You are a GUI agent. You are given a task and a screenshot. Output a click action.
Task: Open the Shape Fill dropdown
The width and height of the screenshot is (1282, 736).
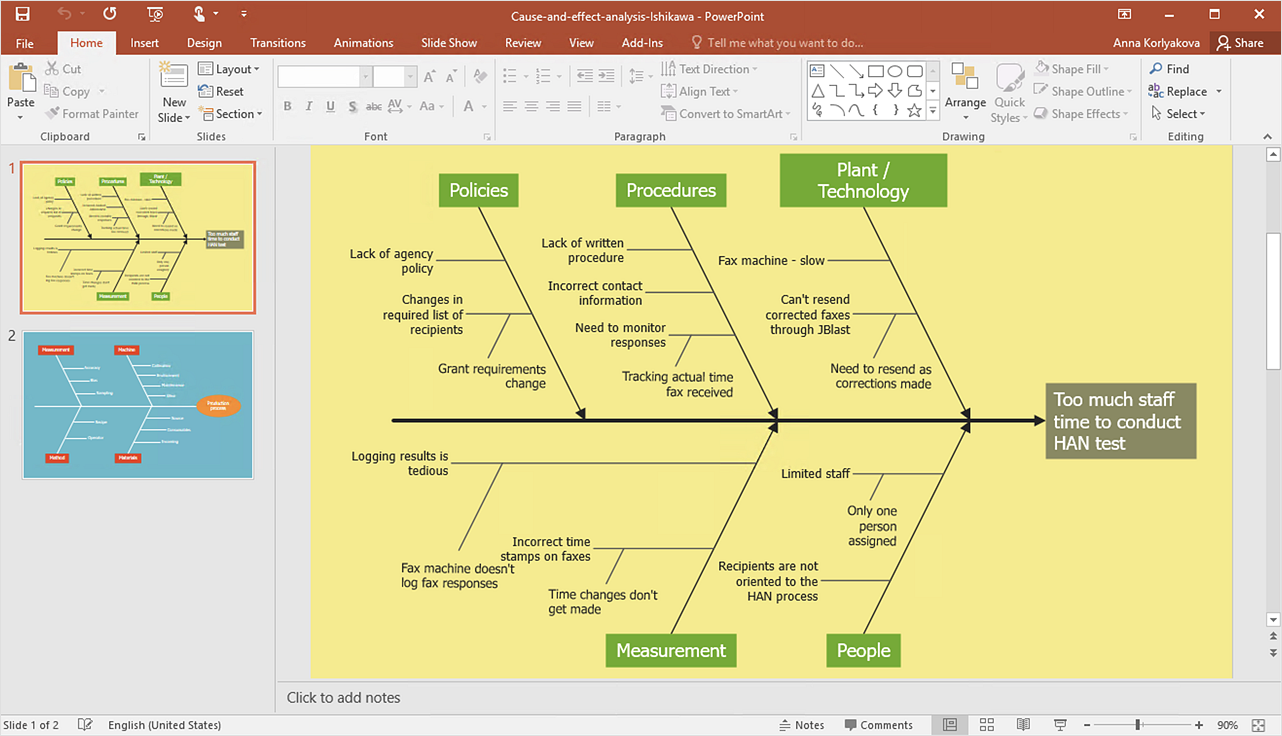tap(1081, 69)
